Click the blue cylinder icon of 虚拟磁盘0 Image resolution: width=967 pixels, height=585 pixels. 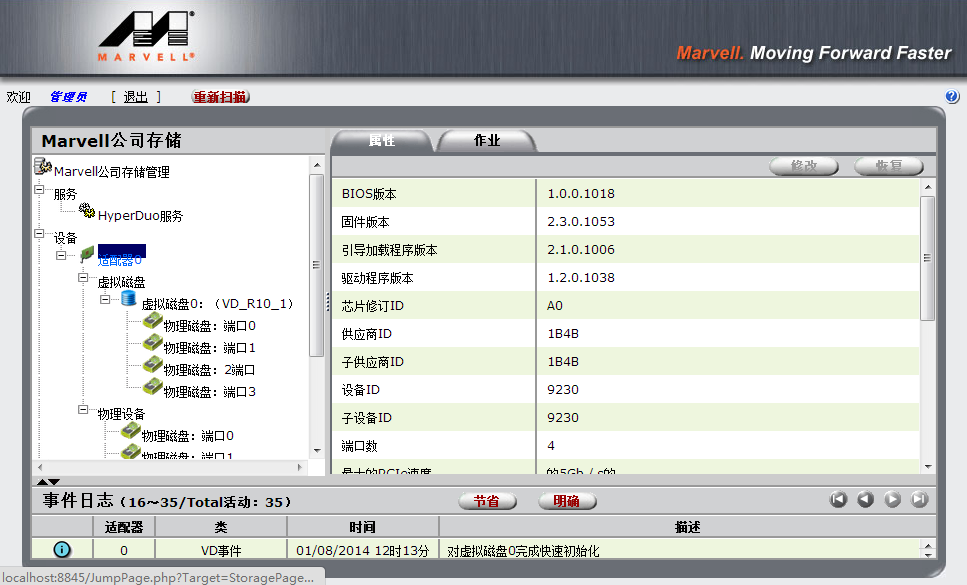[x=128, y=298]
